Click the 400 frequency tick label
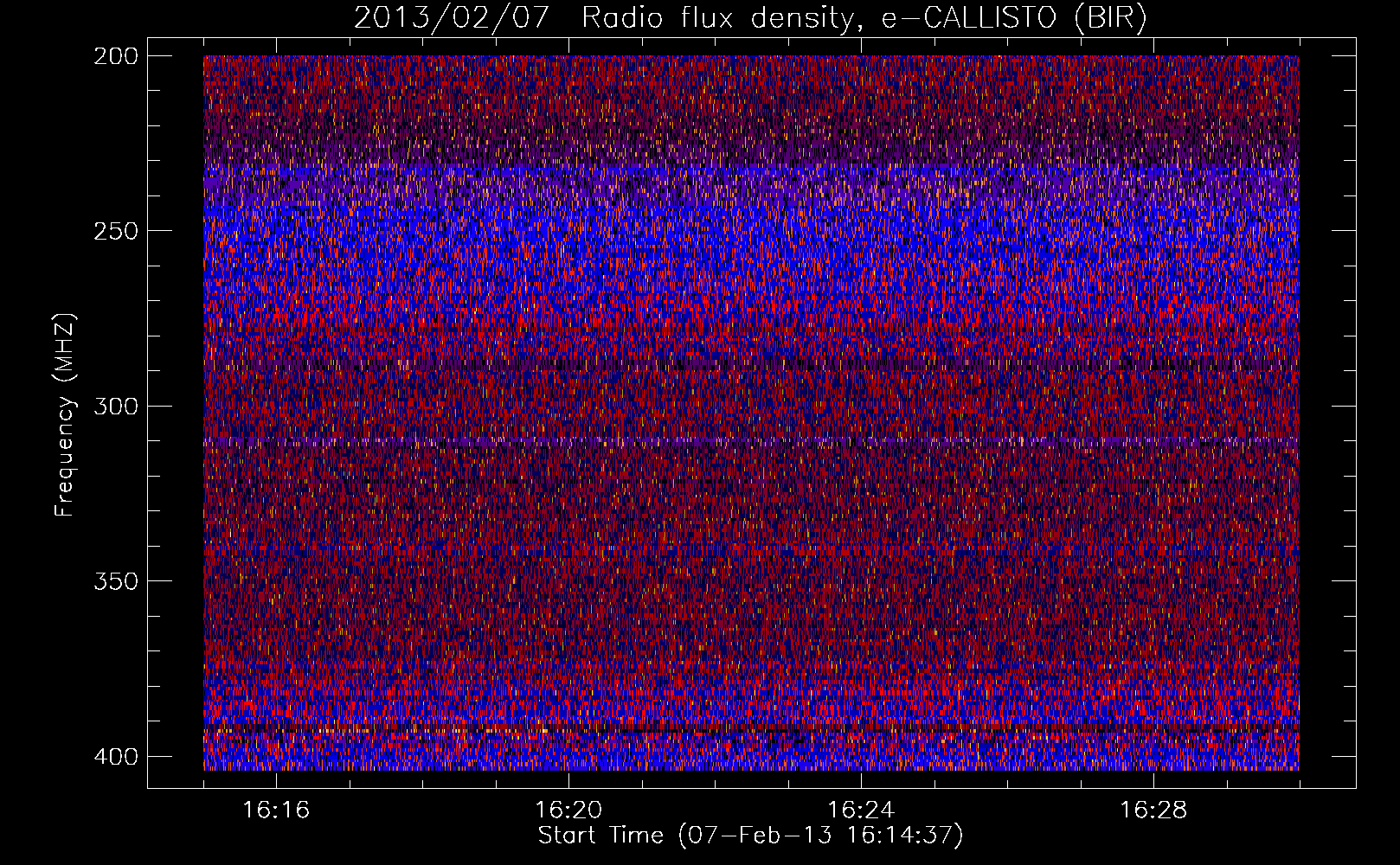The image size is (1400, 865). pos(115,757)
